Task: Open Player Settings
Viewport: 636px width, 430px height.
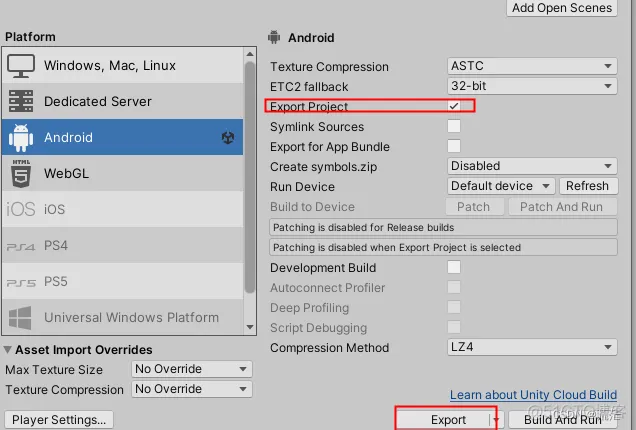Action: [59, 420]
